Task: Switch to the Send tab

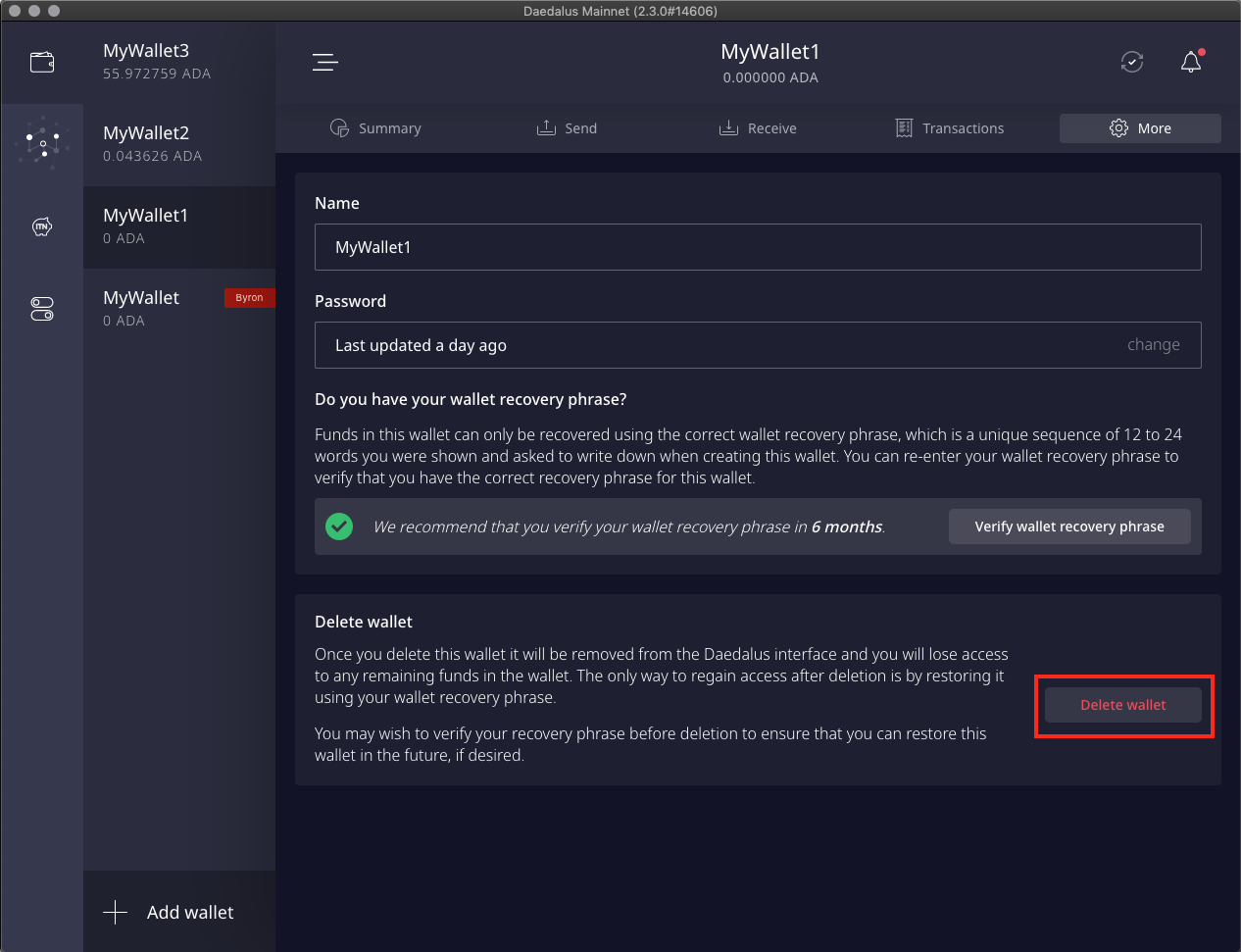Action: pyautogui.click(x=567, y=128)
